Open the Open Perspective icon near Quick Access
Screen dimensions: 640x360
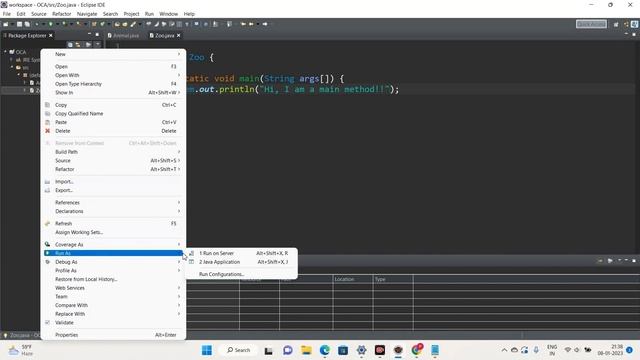[616, 24]
